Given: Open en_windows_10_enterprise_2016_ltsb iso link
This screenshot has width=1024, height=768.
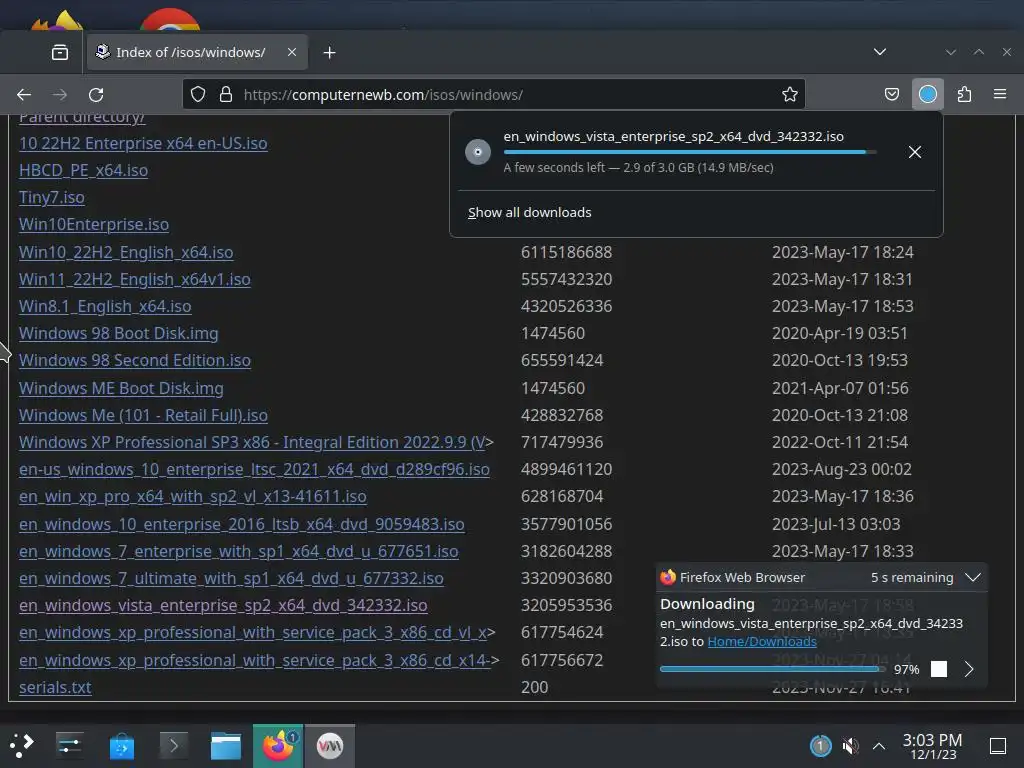Looking at the screenshot, I should coord(242,524).
